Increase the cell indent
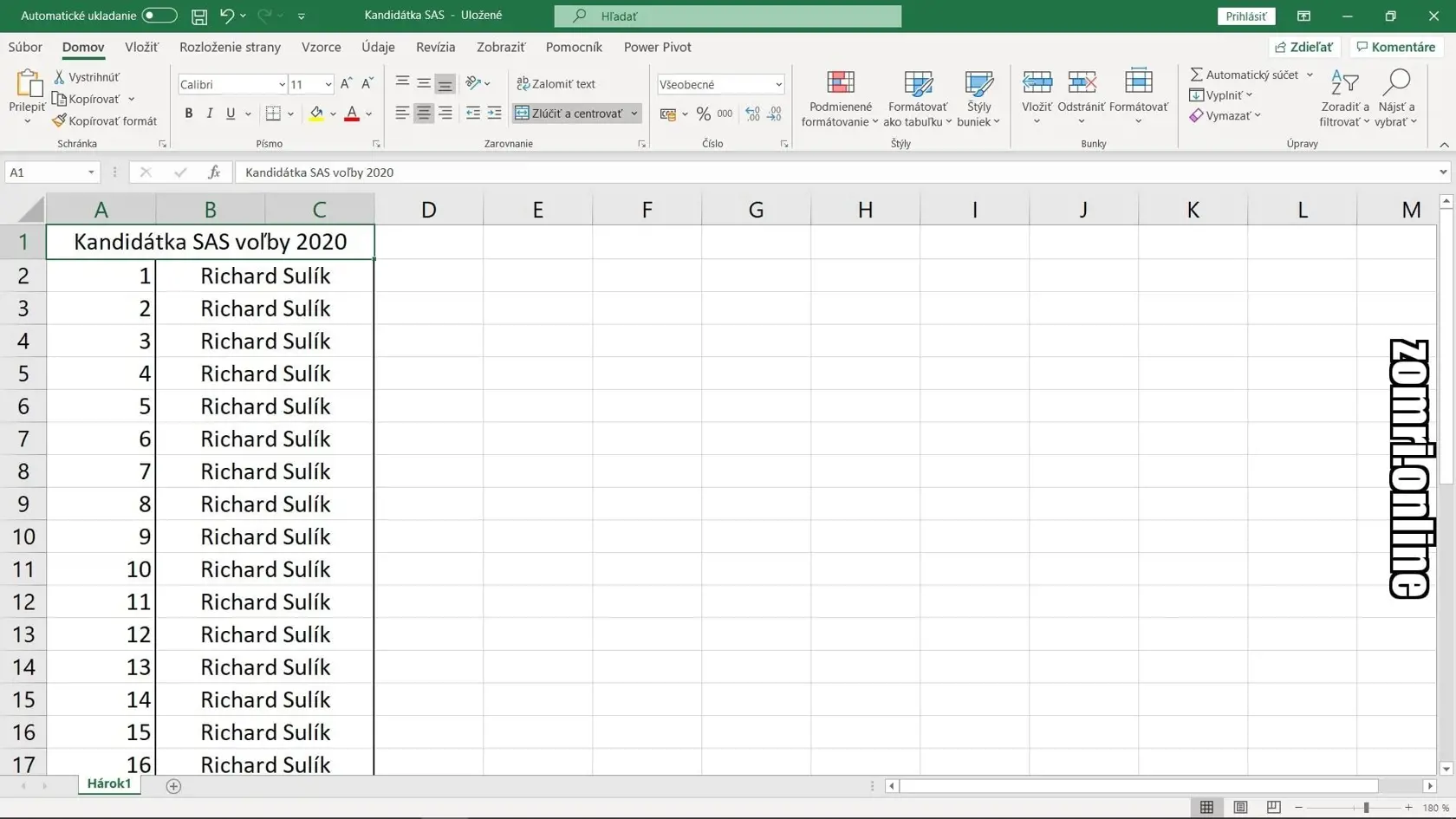The height and width of the screenshot is (819, 1456). 495,114
